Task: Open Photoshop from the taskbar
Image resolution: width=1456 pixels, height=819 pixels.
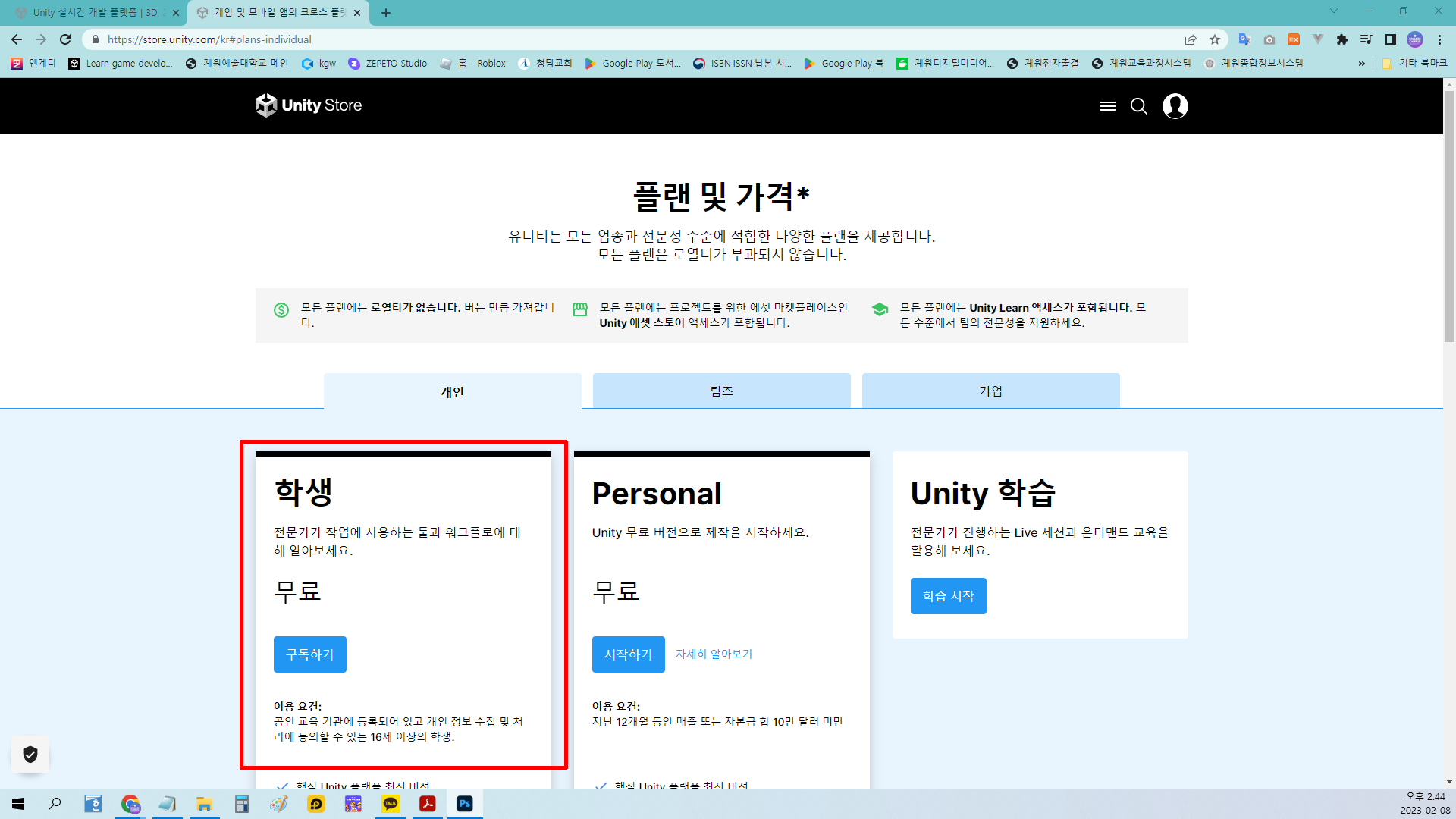Action: tap(465, 803)
